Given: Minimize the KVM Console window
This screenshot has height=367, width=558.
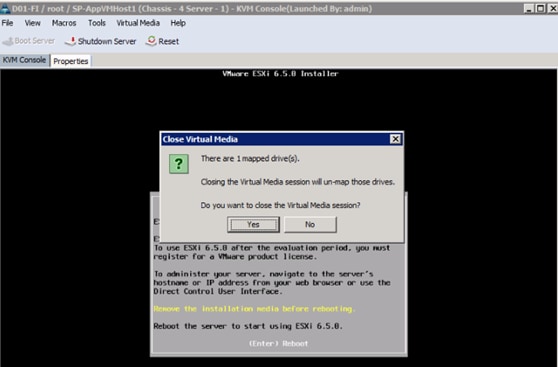Looking at the screenshot, I should pos(529,9).
